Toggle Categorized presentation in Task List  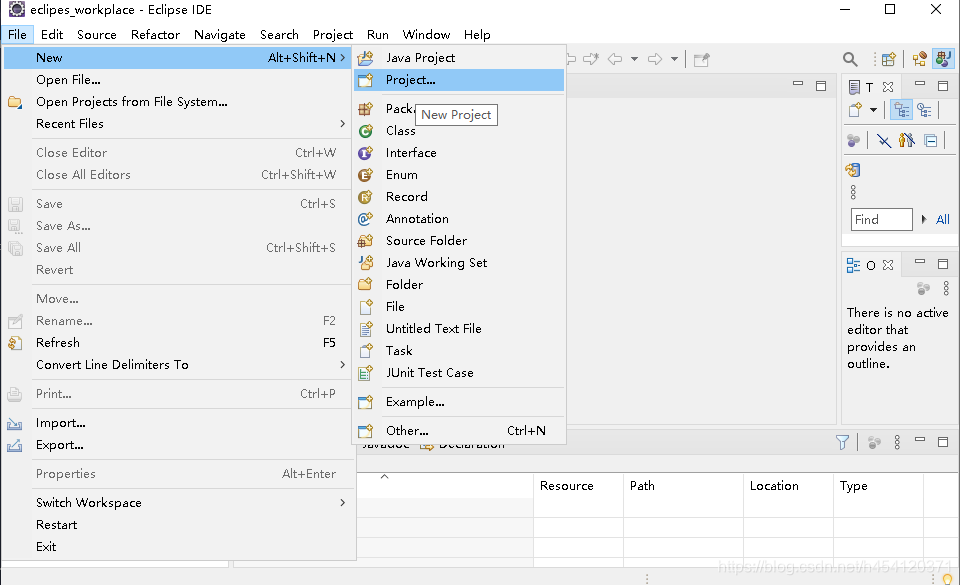pyautogui.click(x=901, y=110)
